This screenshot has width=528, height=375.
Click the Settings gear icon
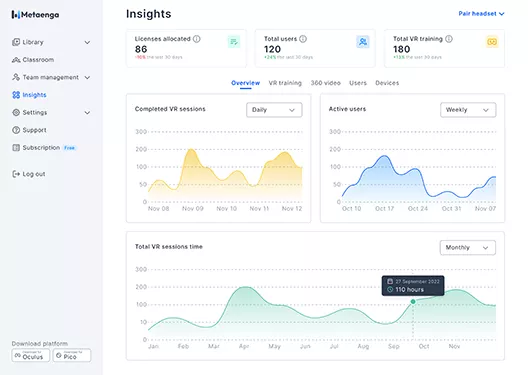tap(16, 112)
